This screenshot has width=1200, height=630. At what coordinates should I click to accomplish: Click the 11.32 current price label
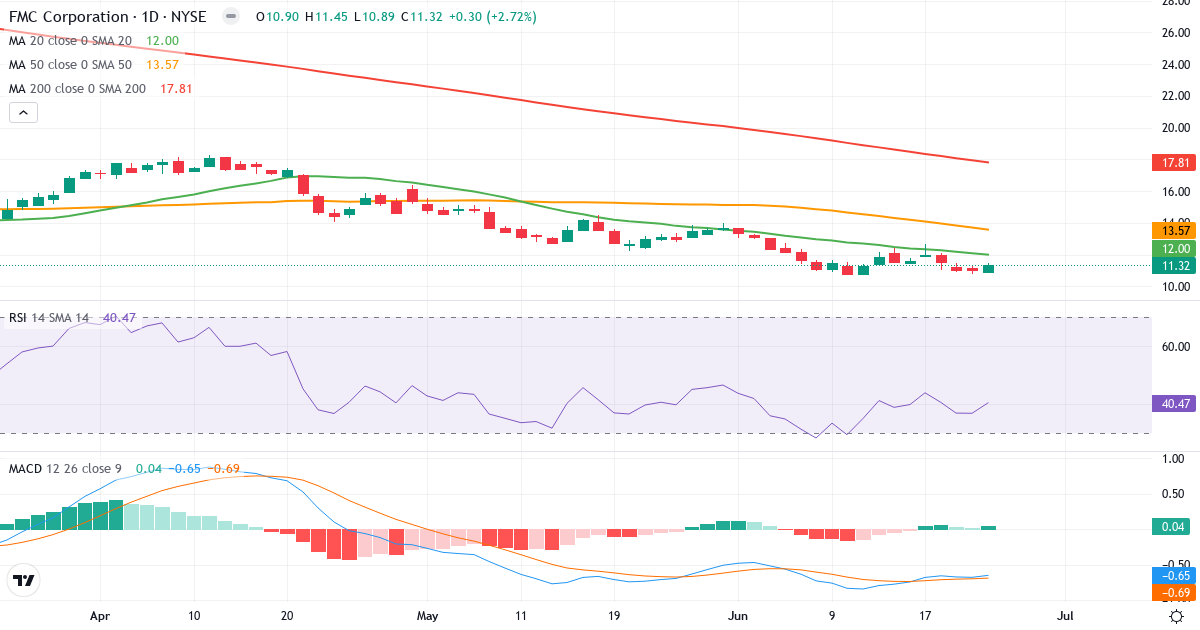click(1175, 266)
